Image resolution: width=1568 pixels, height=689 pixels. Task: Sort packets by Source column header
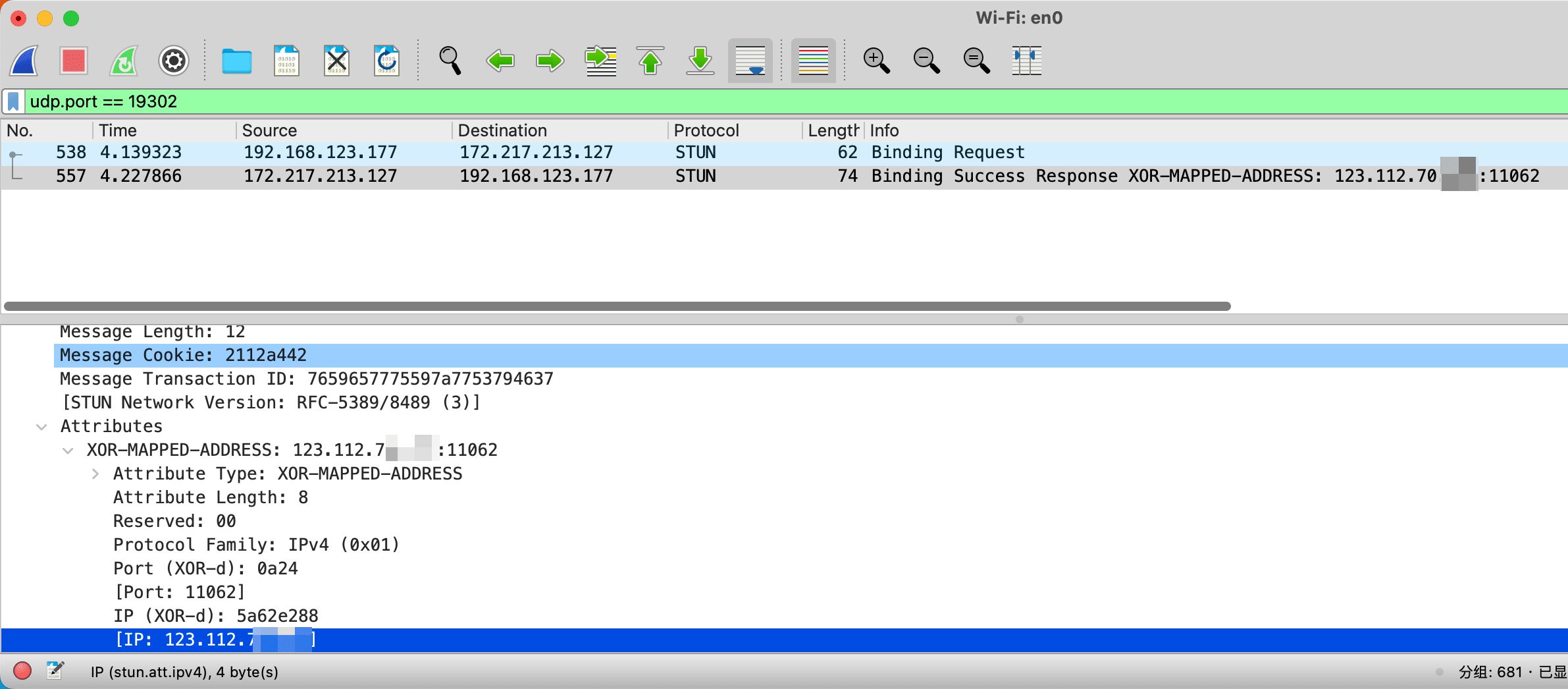[x=269, y=130]
